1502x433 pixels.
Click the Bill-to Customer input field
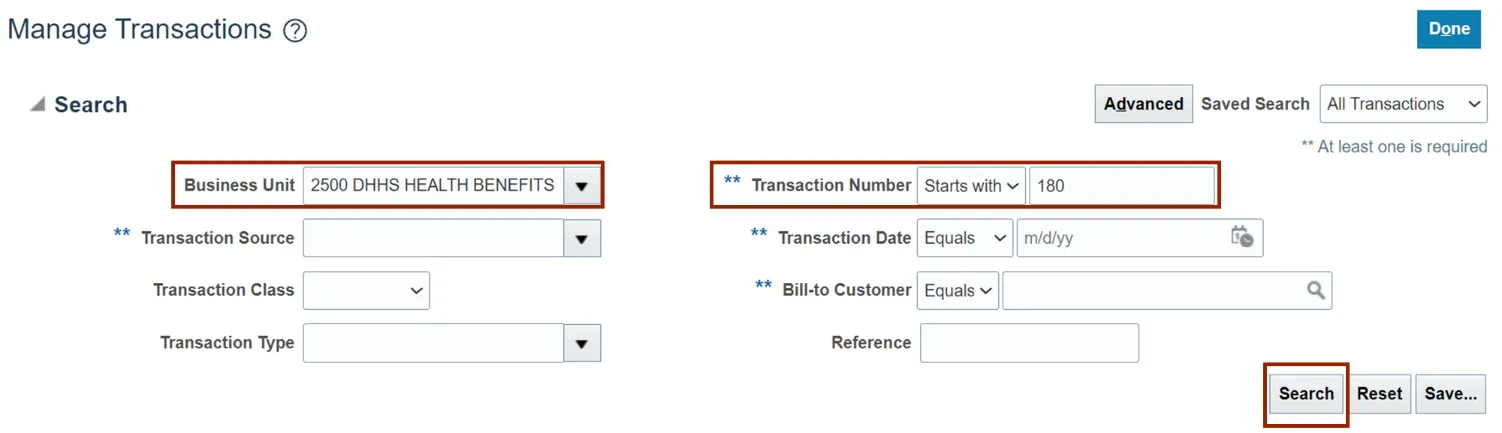point(1150,290)
